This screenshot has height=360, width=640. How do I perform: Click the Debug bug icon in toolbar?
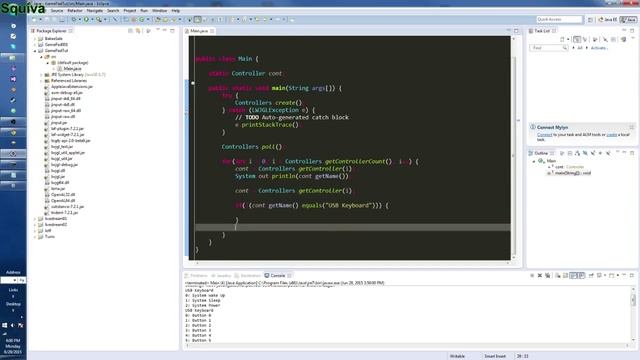coord(74,19)
